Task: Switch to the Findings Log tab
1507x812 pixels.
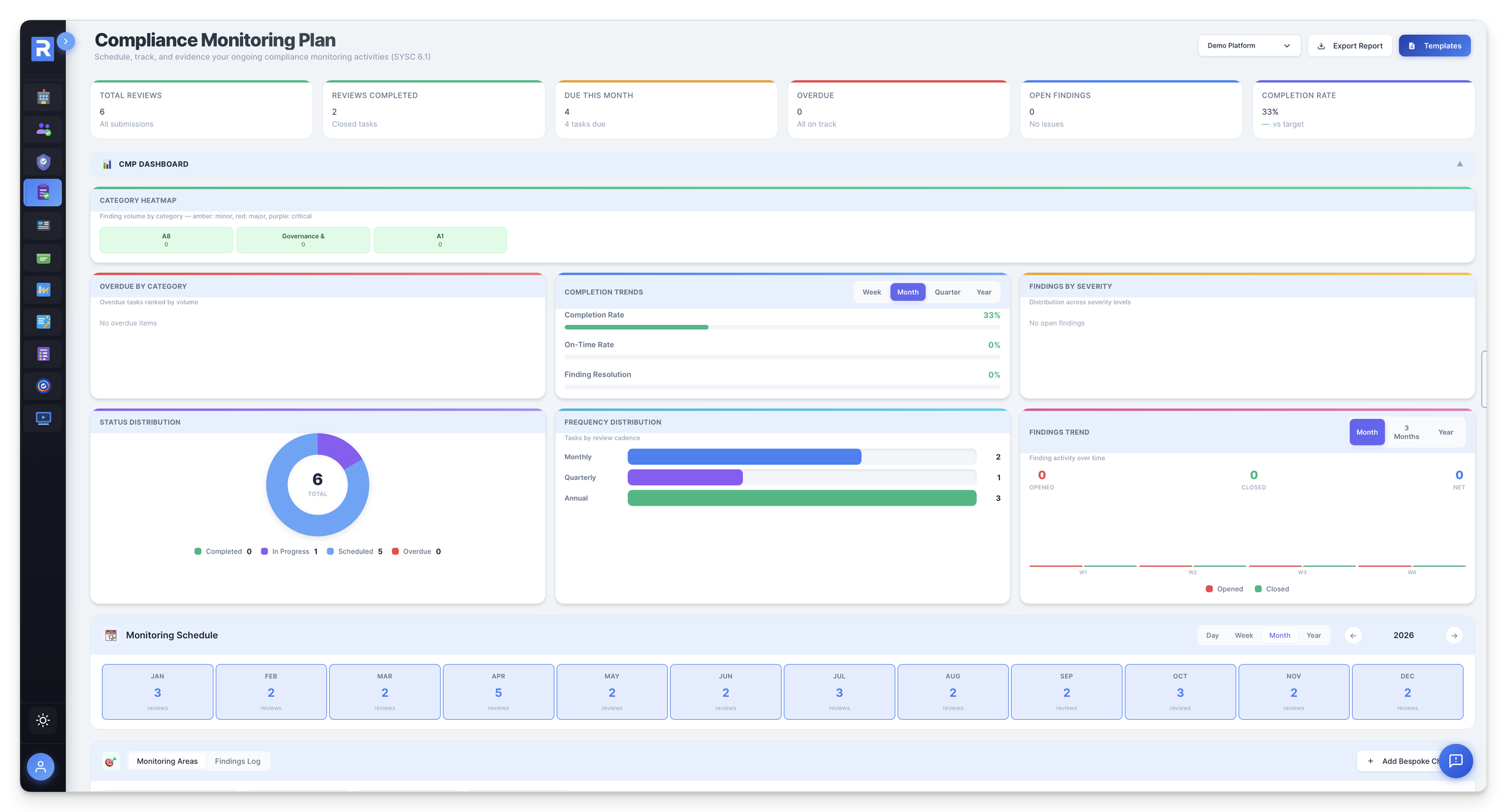Action: point(238,761)
